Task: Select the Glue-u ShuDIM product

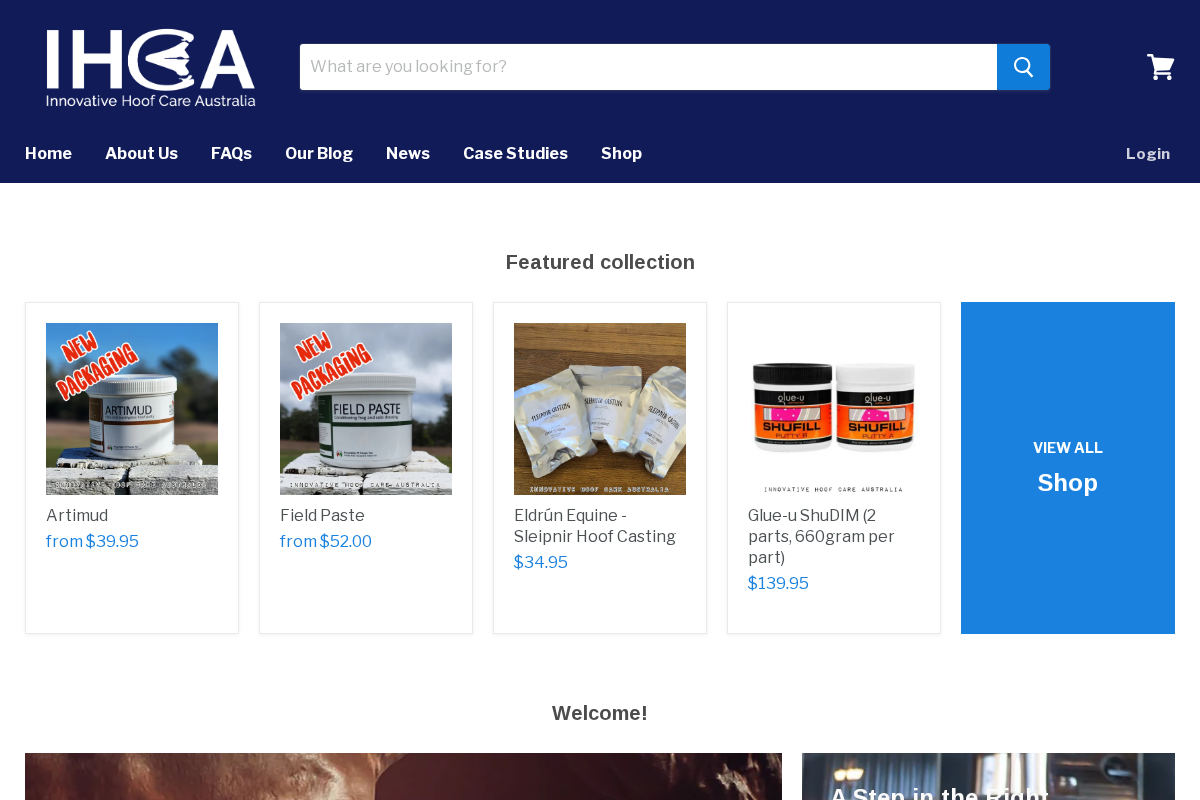Action: pyautogui.click(x=821, y=536)
